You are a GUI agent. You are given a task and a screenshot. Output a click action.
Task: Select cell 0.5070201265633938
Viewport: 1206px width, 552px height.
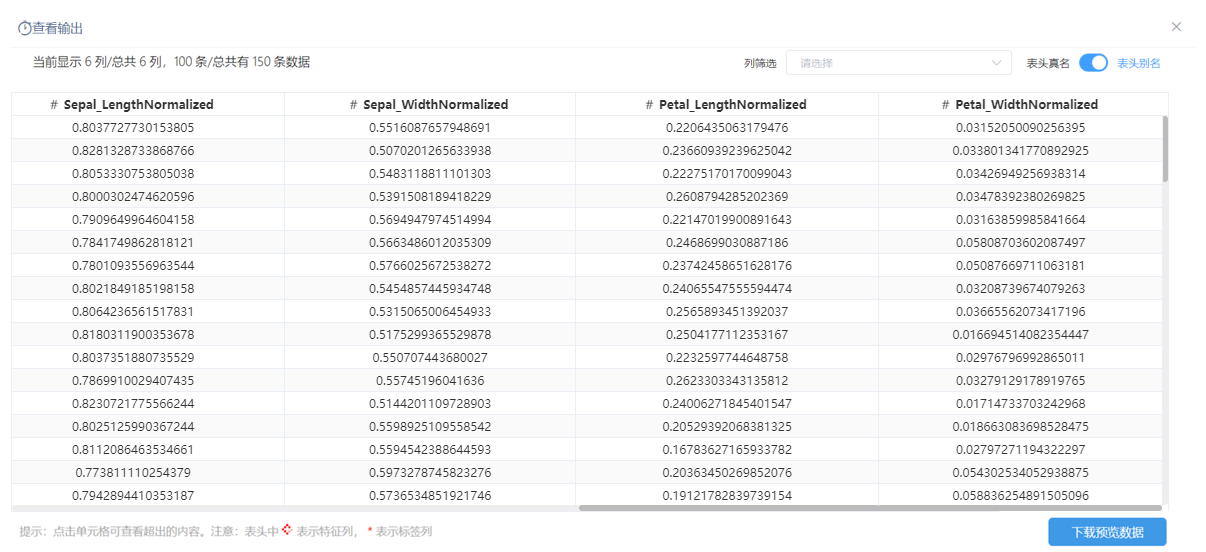point(430,151)
